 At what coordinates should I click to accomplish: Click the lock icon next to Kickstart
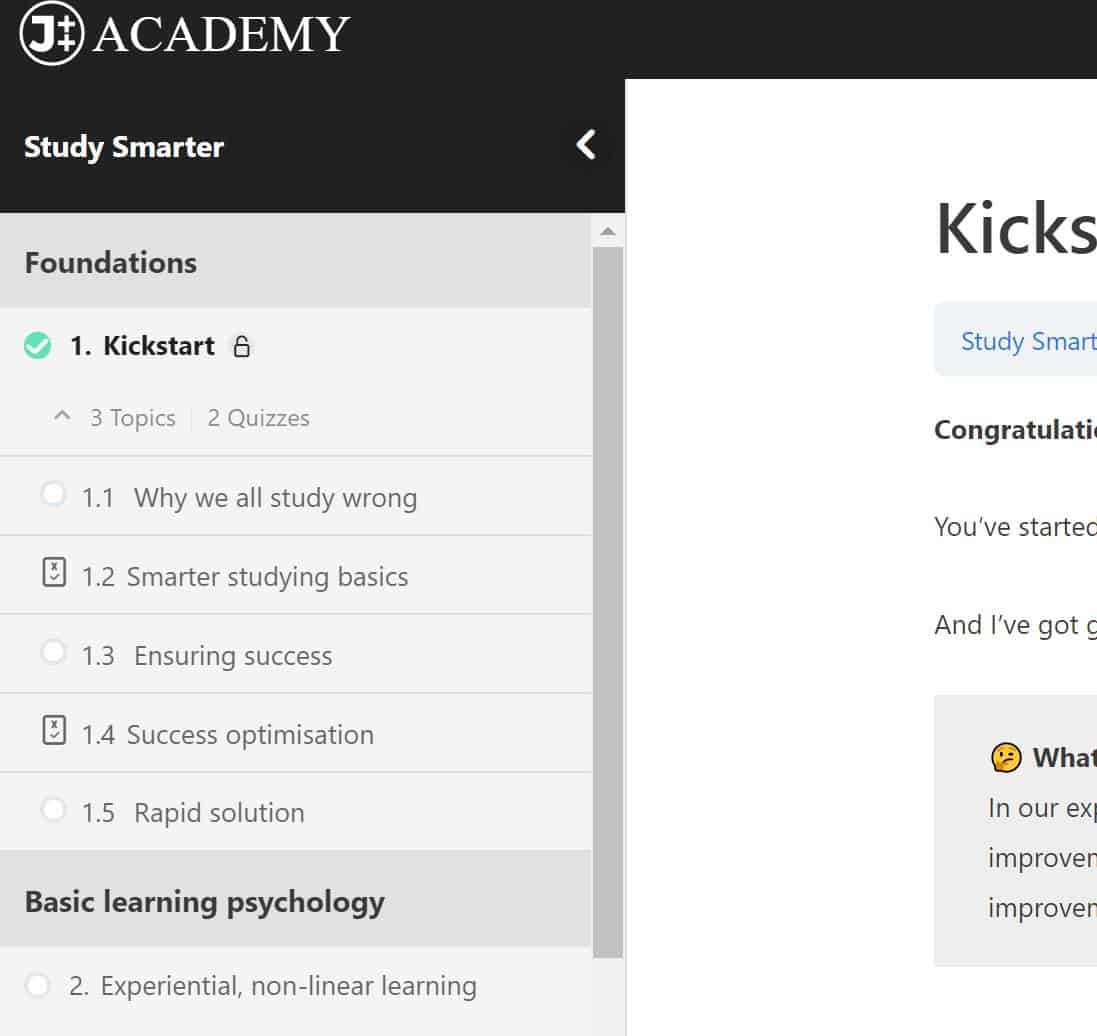tap(242, 346)
